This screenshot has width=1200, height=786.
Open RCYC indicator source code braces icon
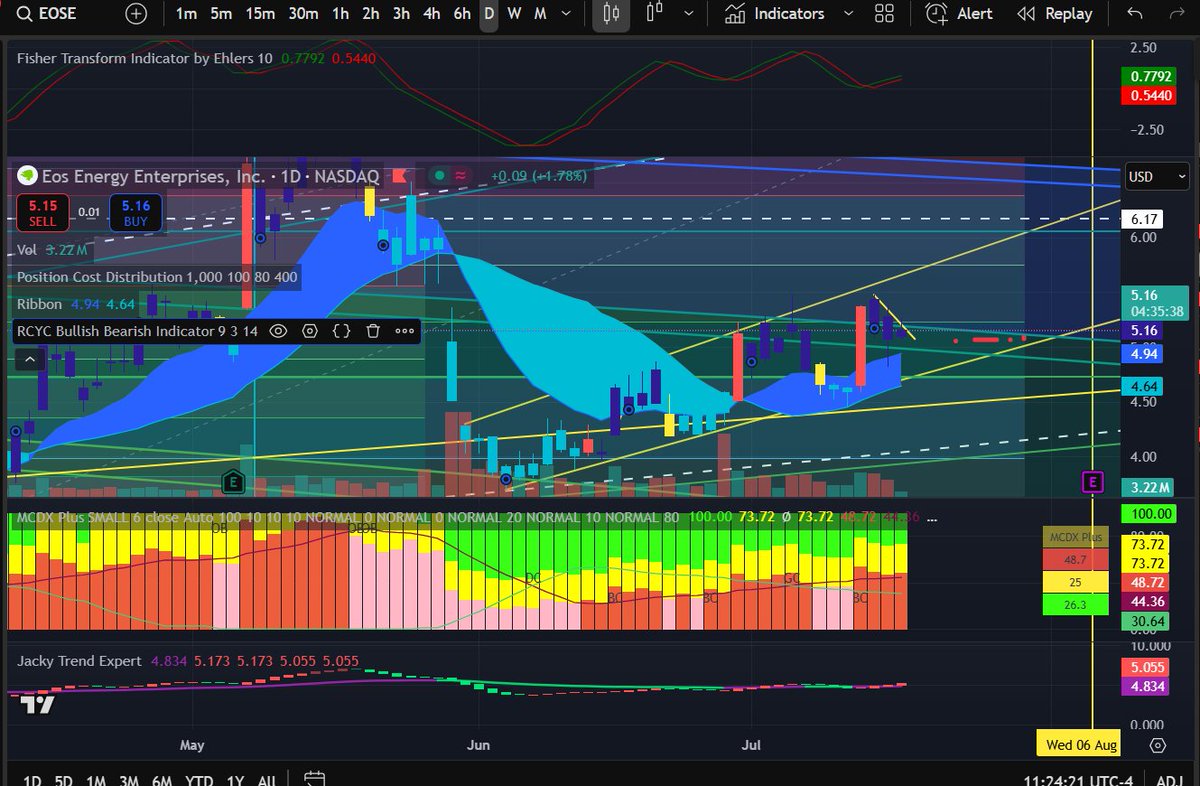pos(341,331)
